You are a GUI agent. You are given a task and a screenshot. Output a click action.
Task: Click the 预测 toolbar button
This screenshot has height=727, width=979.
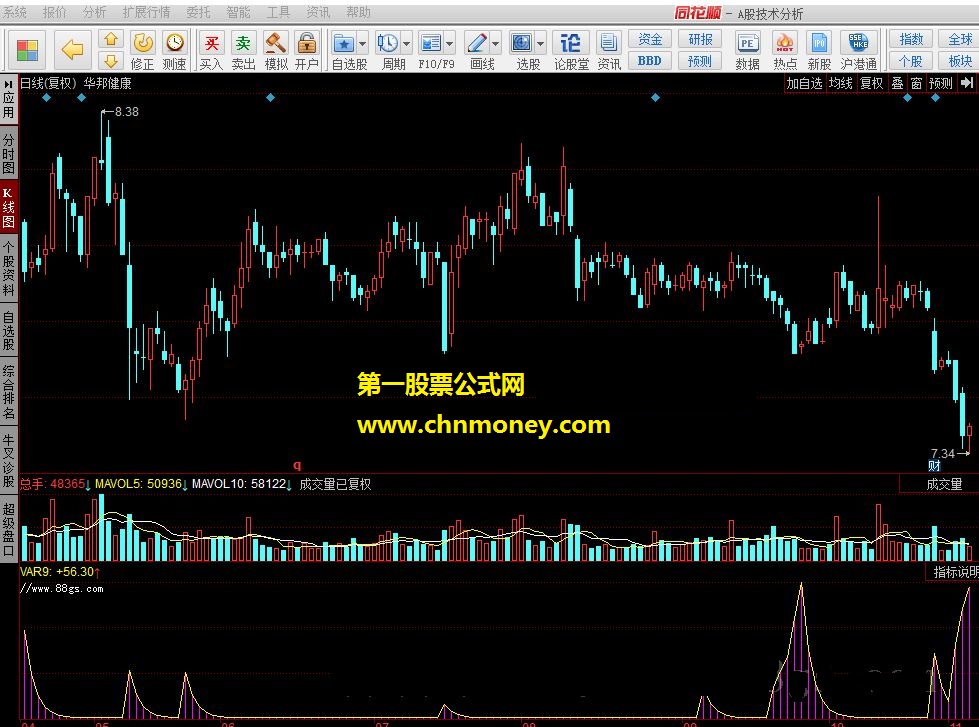click(x=700, y=61)
